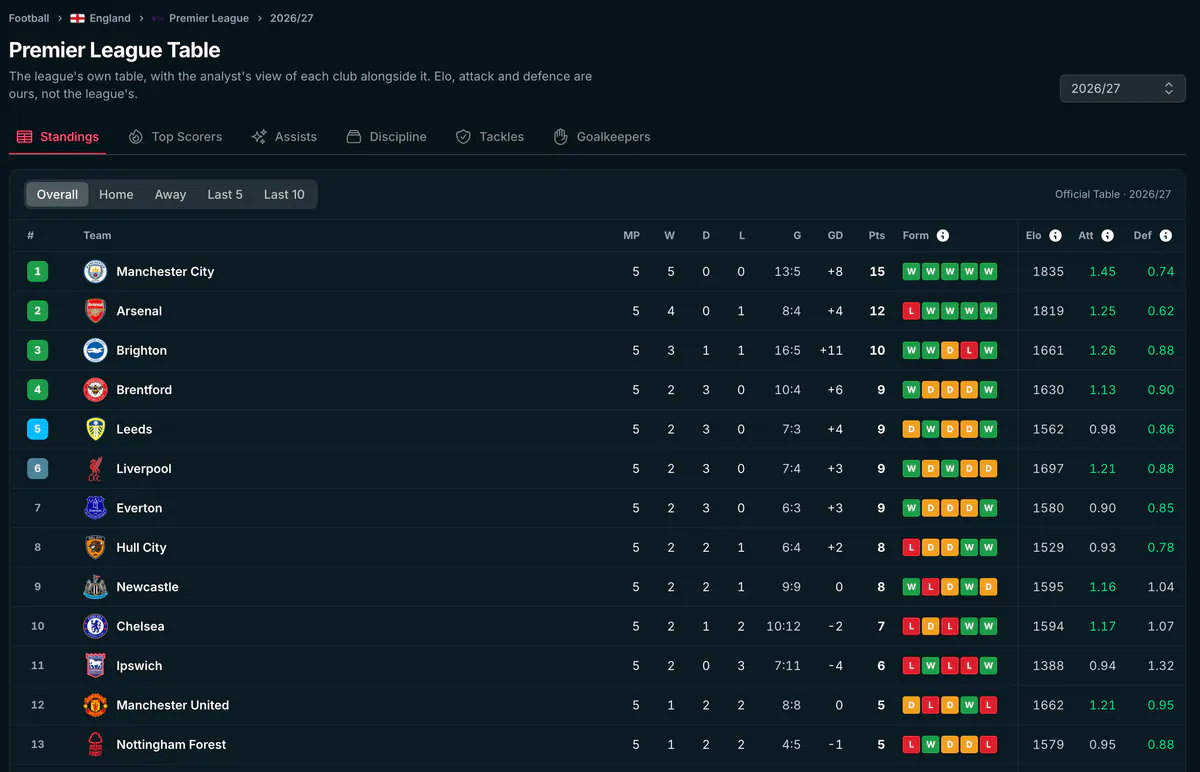Click the GD column header
The image size is (1200, 772).
(835, 236)
